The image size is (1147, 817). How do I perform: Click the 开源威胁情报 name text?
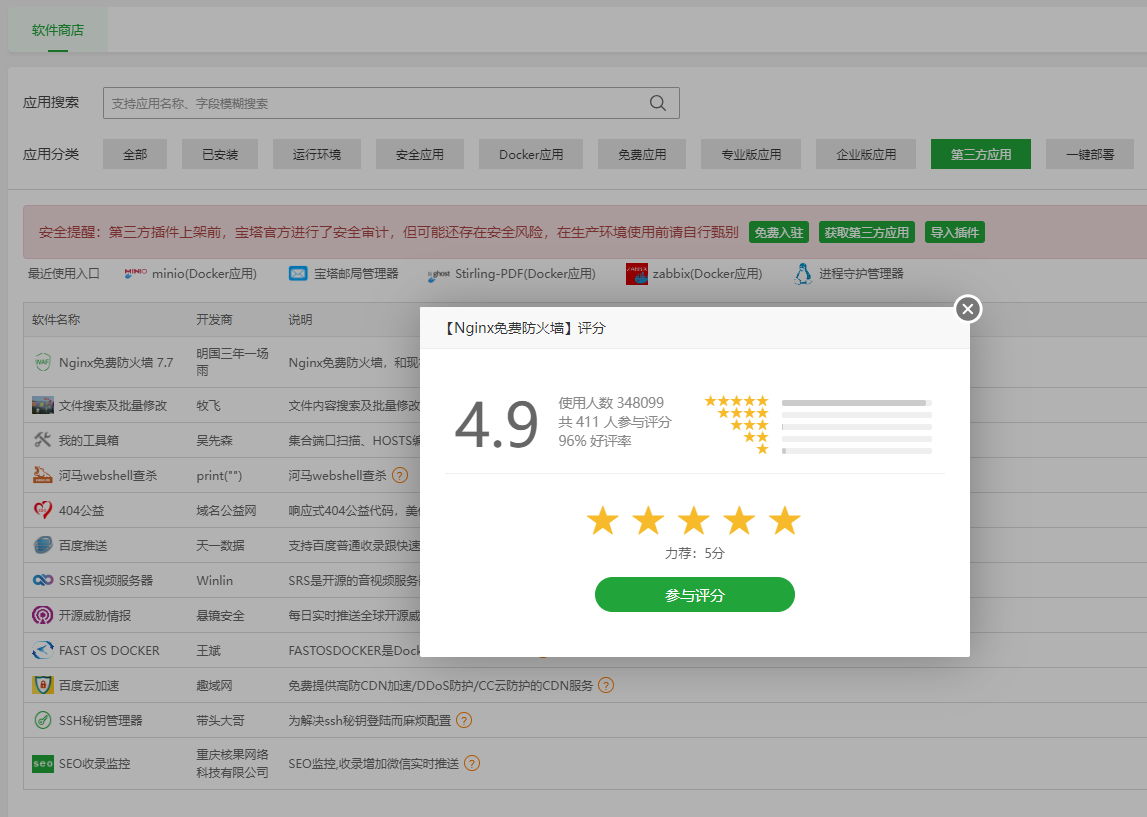click(95, 615)
